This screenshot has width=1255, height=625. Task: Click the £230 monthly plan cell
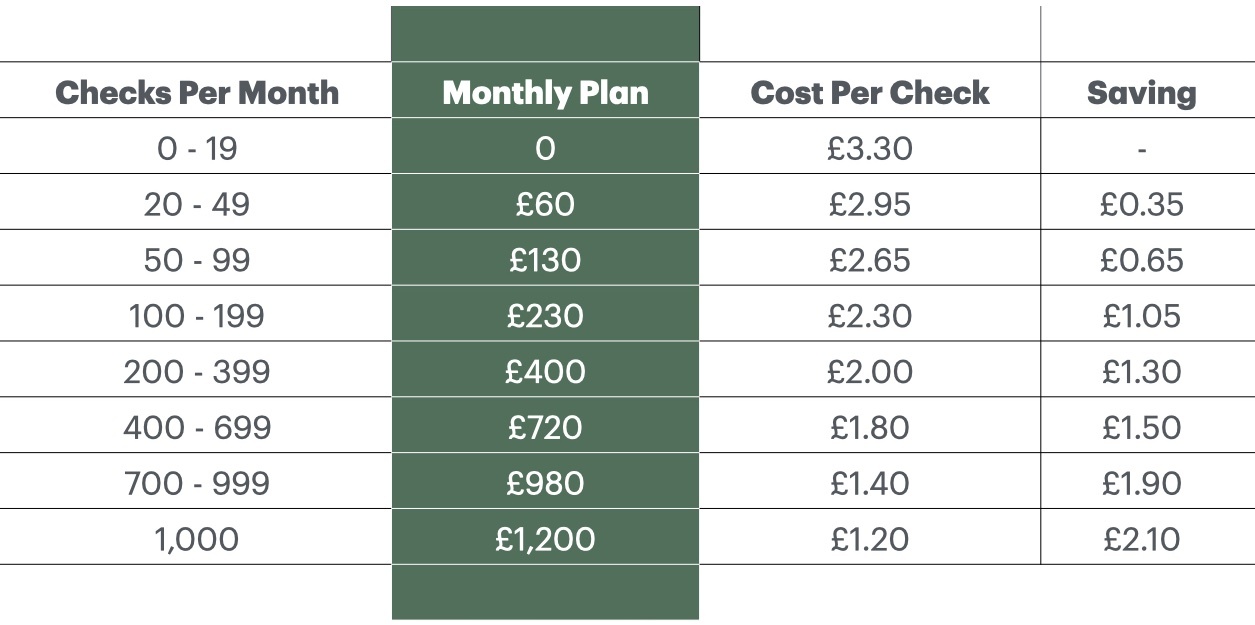click(545, 317)
